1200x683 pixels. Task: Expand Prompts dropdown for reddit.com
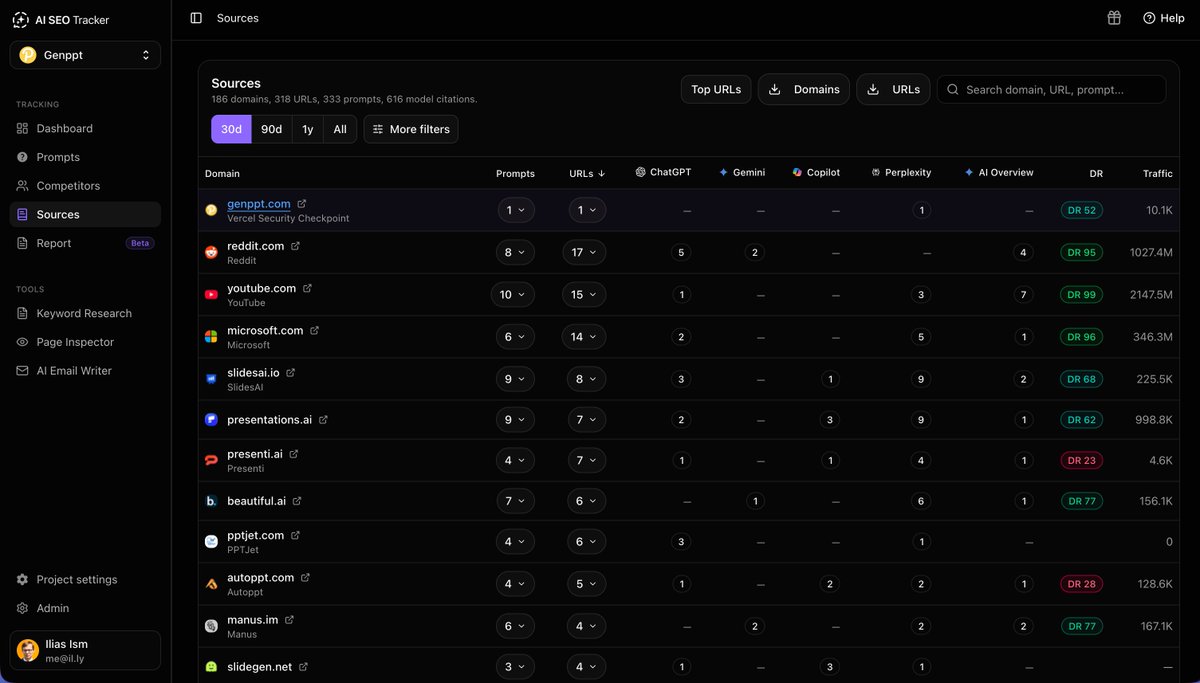515,252
